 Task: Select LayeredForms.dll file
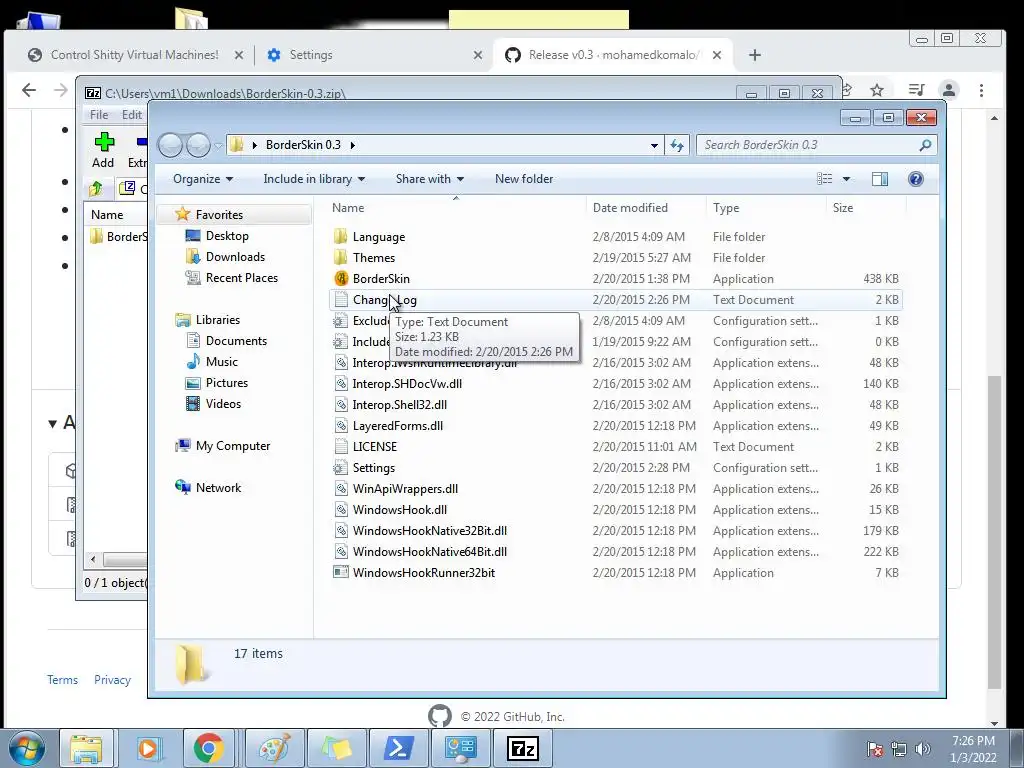(398, 426)
